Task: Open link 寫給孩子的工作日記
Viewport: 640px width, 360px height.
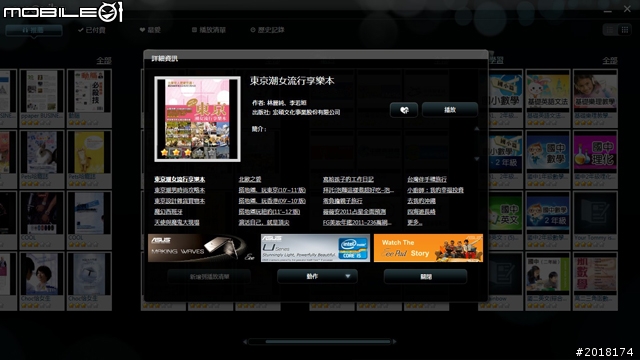Action: tap(348, 179)
